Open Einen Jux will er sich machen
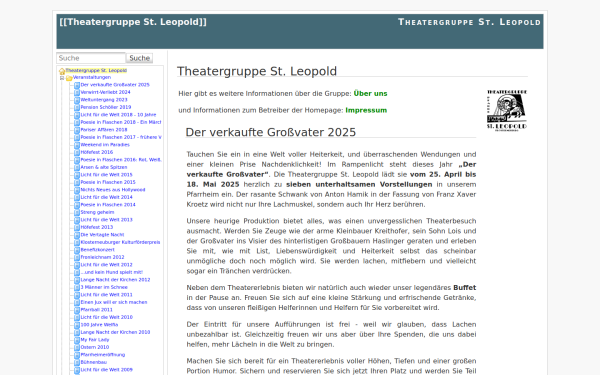 (114, 302)
